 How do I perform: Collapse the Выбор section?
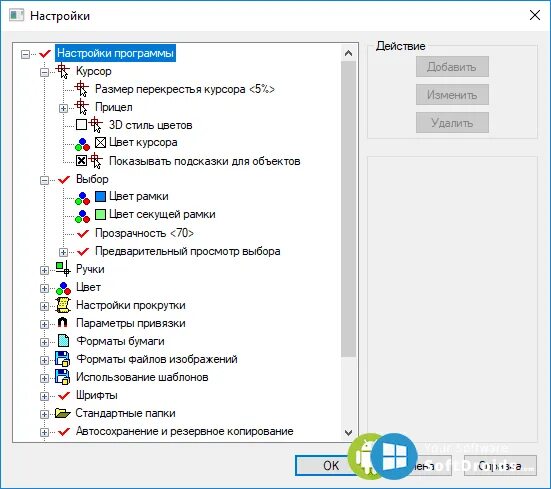44,180
